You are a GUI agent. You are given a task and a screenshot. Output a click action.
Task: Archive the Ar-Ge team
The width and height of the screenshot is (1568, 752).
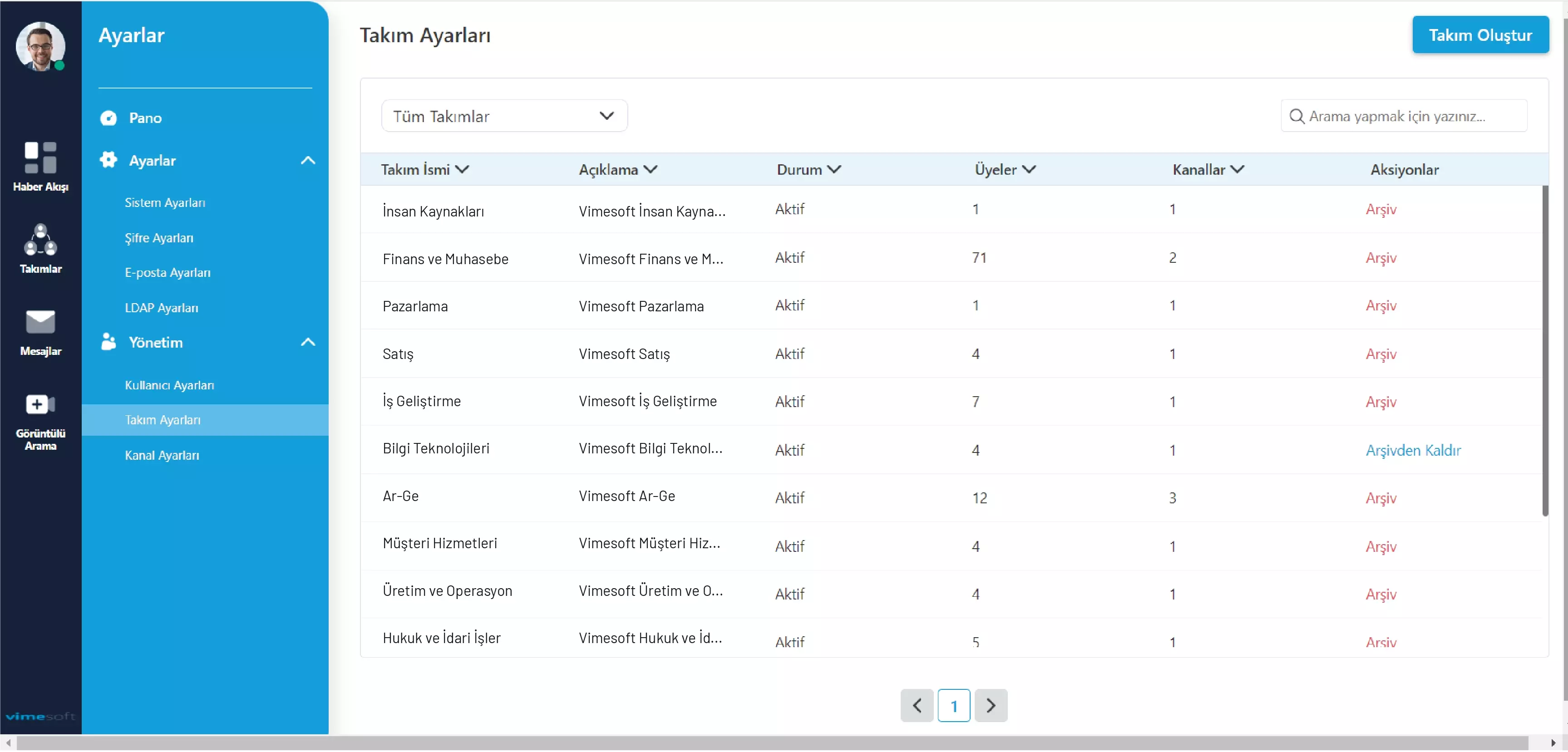click(1381, 498)
